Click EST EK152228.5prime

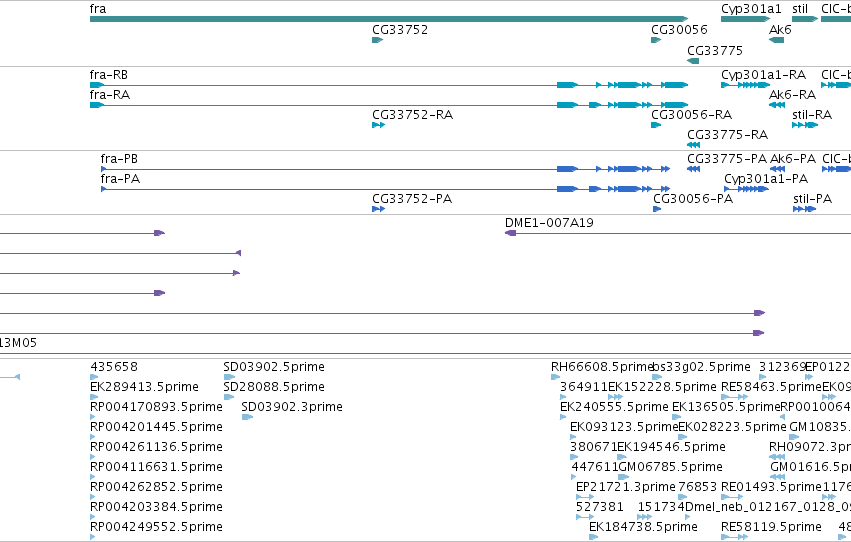click(x=662, y=387)
